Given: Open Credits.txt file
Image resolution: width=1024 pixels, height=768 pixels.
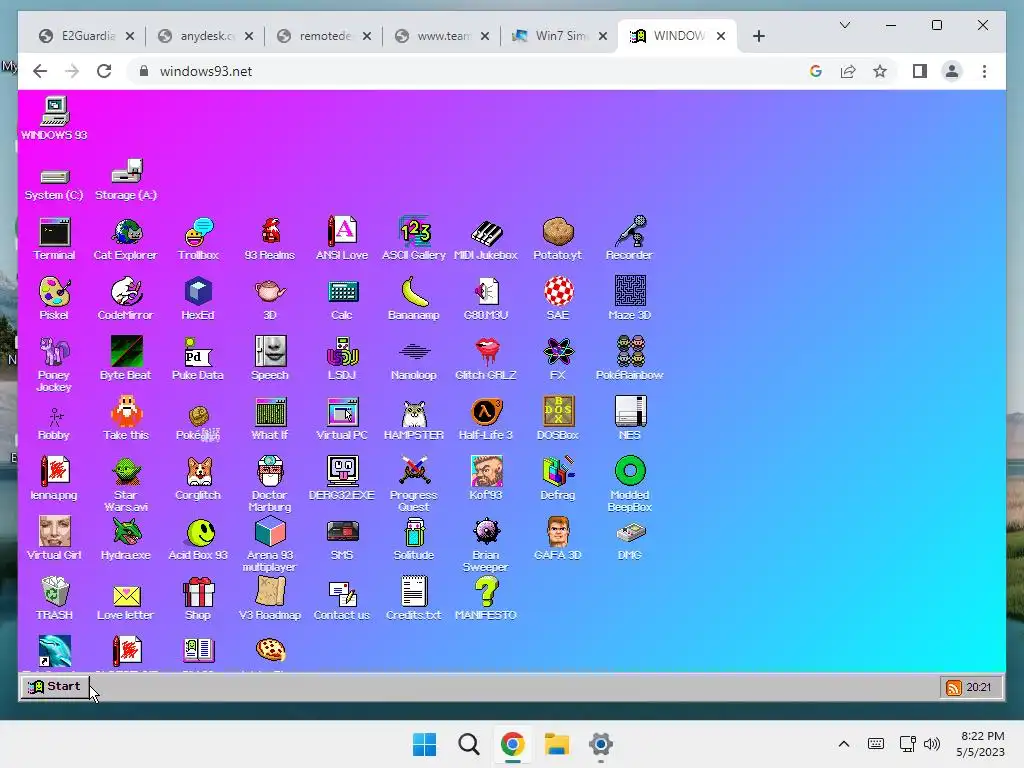Looking at the screenshot, I should (414, 599).
